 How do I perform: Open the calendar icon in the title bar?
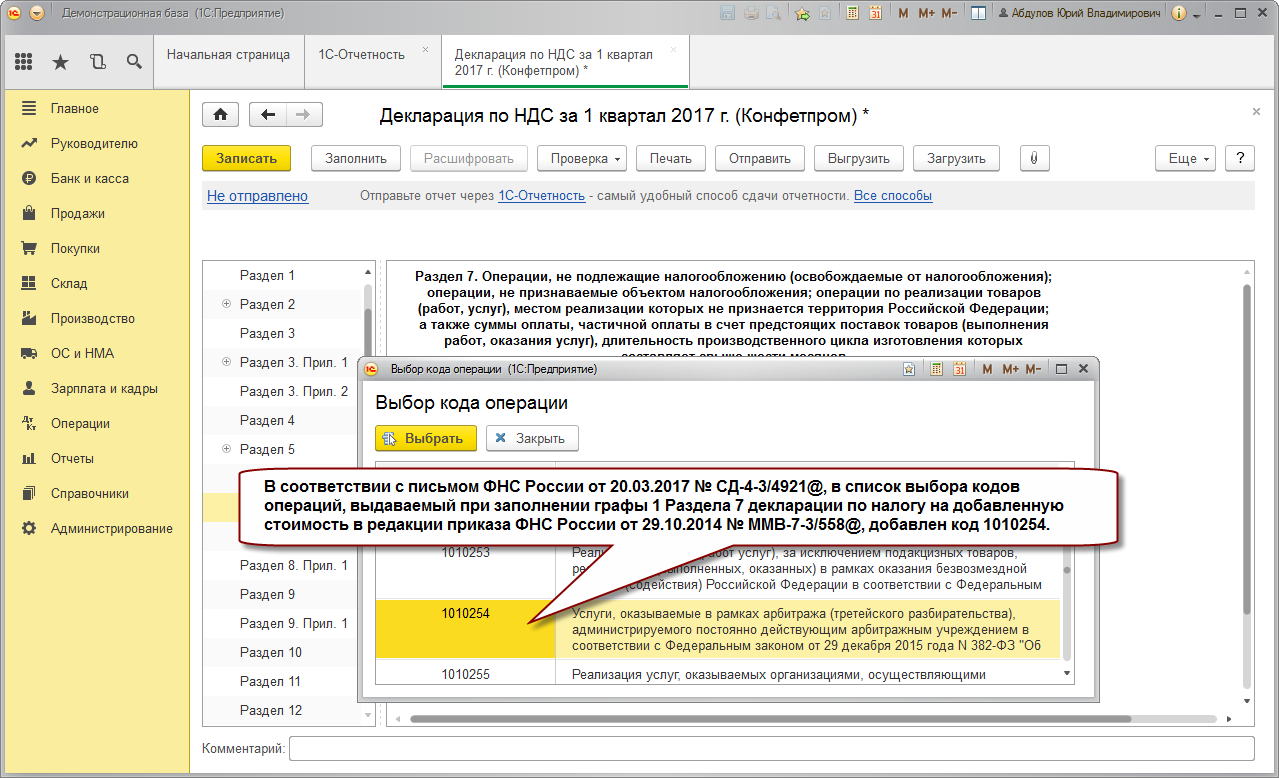coord(875,13)
